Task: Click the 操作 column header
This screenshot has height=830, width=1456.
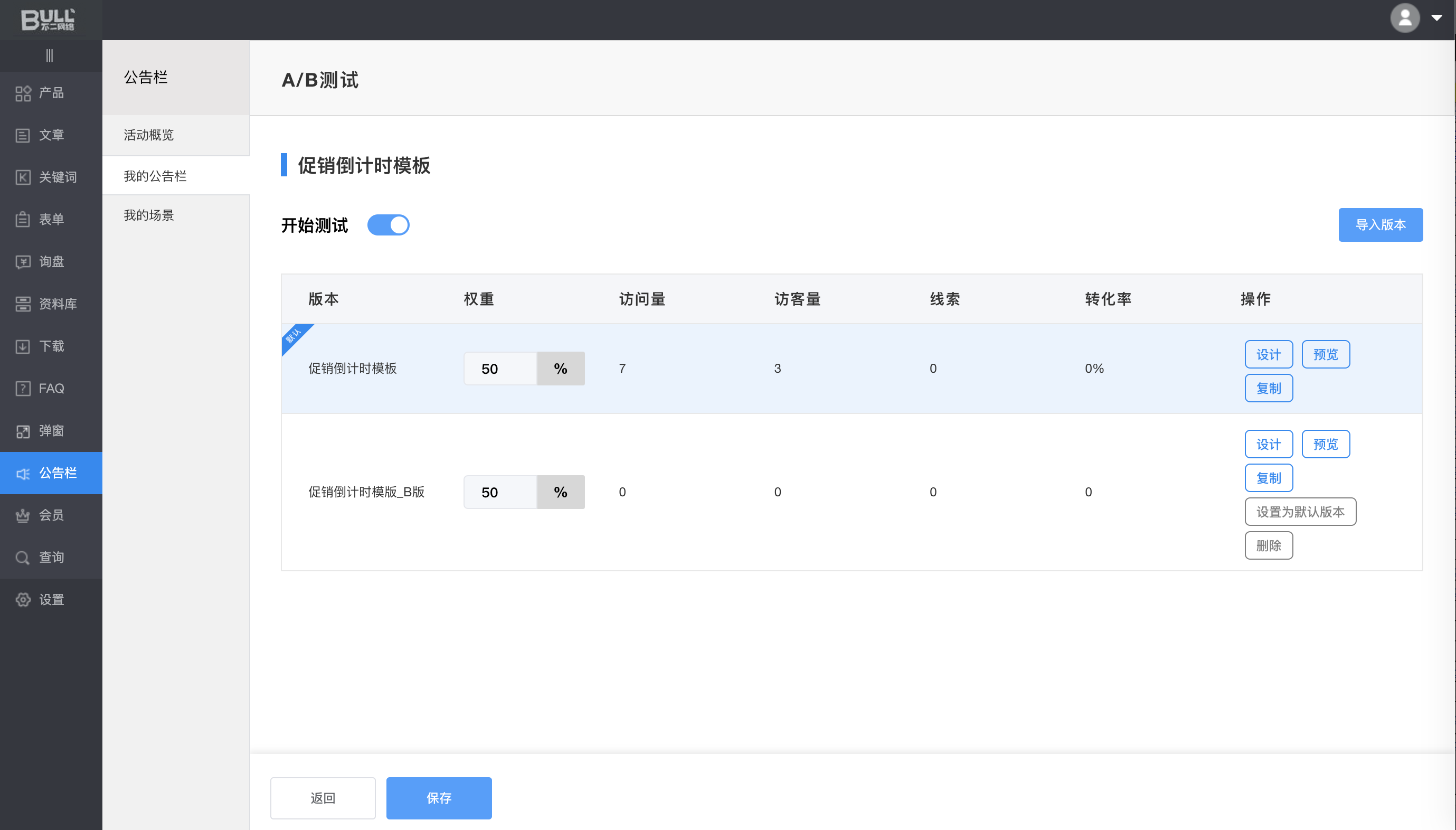Action: tap(1255, 299)
